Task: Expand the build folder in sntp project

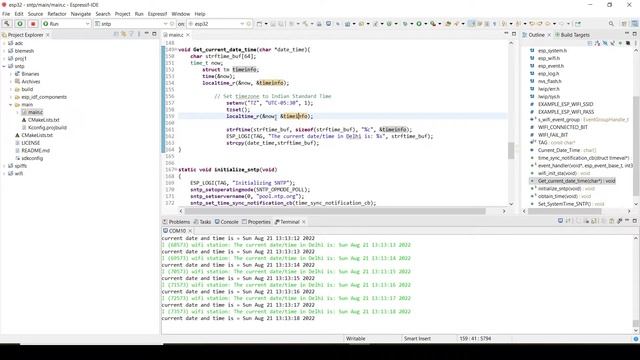Action: tap(11, 89)
